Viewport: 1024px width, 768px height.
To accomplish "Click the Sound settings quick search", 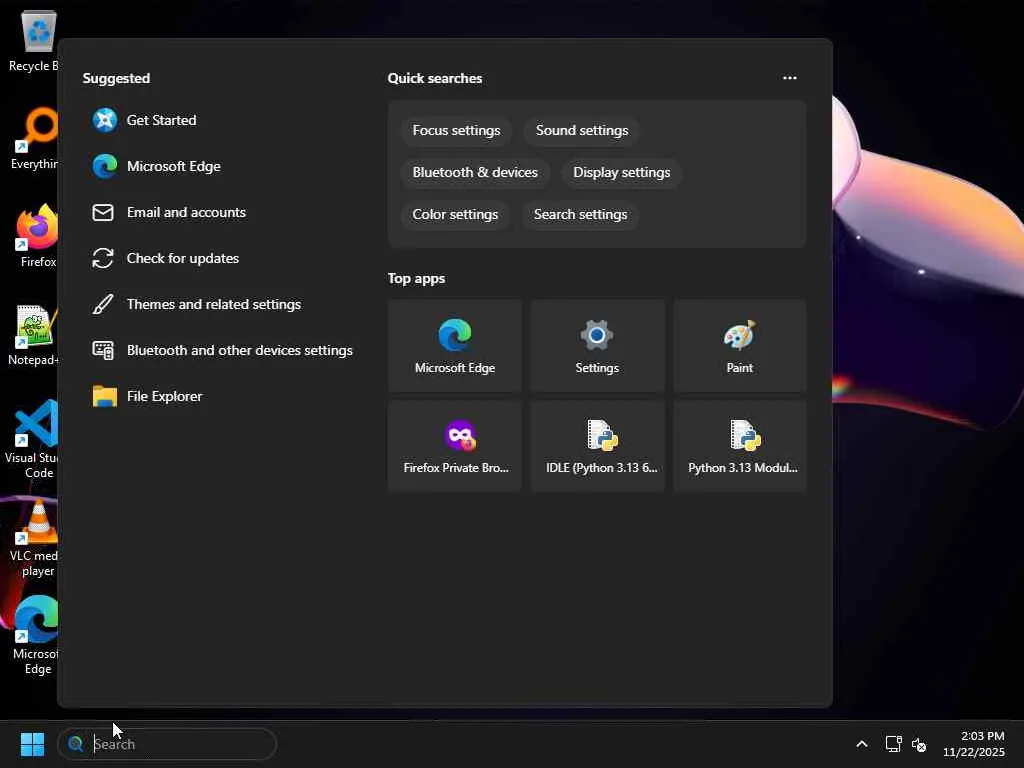I will click(x=582, y=131).
